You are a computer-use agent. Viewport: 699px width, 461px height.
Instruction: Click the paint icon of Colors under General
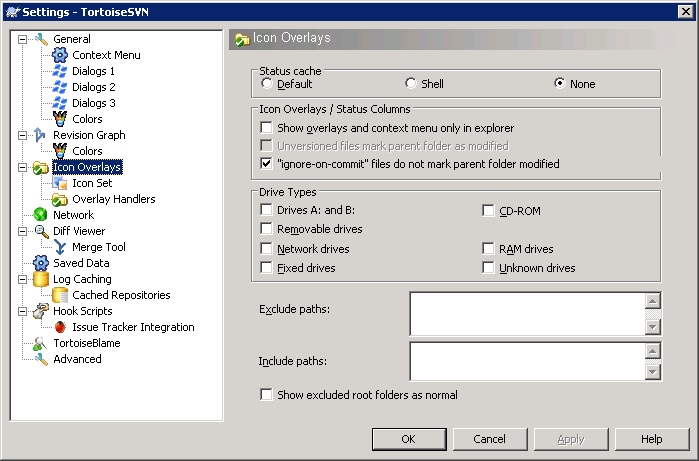point(60,119)
